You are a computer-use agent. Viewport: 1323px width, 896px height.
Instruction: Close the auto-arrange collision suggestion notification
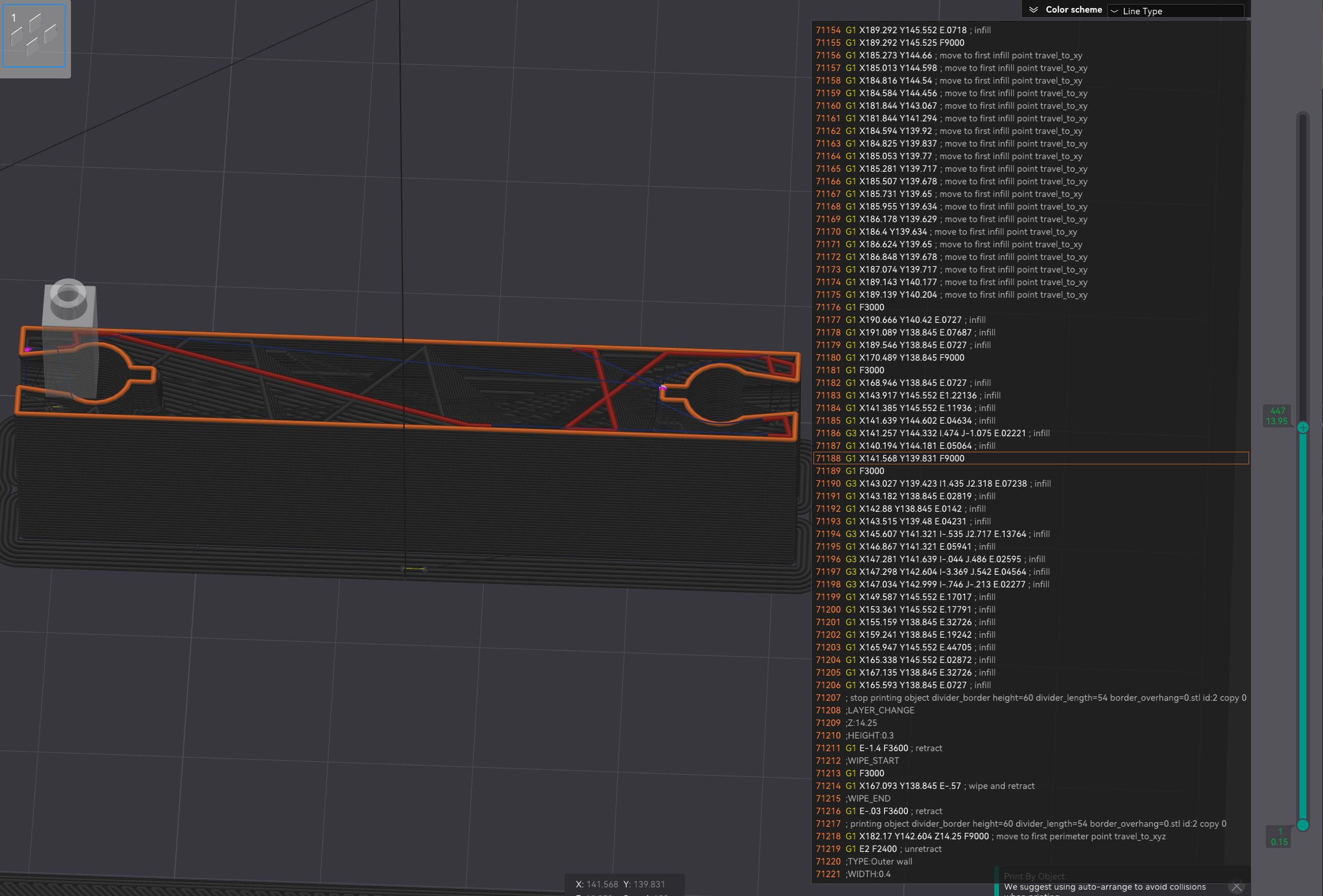pyautogui.click(x=1238, y=885)
